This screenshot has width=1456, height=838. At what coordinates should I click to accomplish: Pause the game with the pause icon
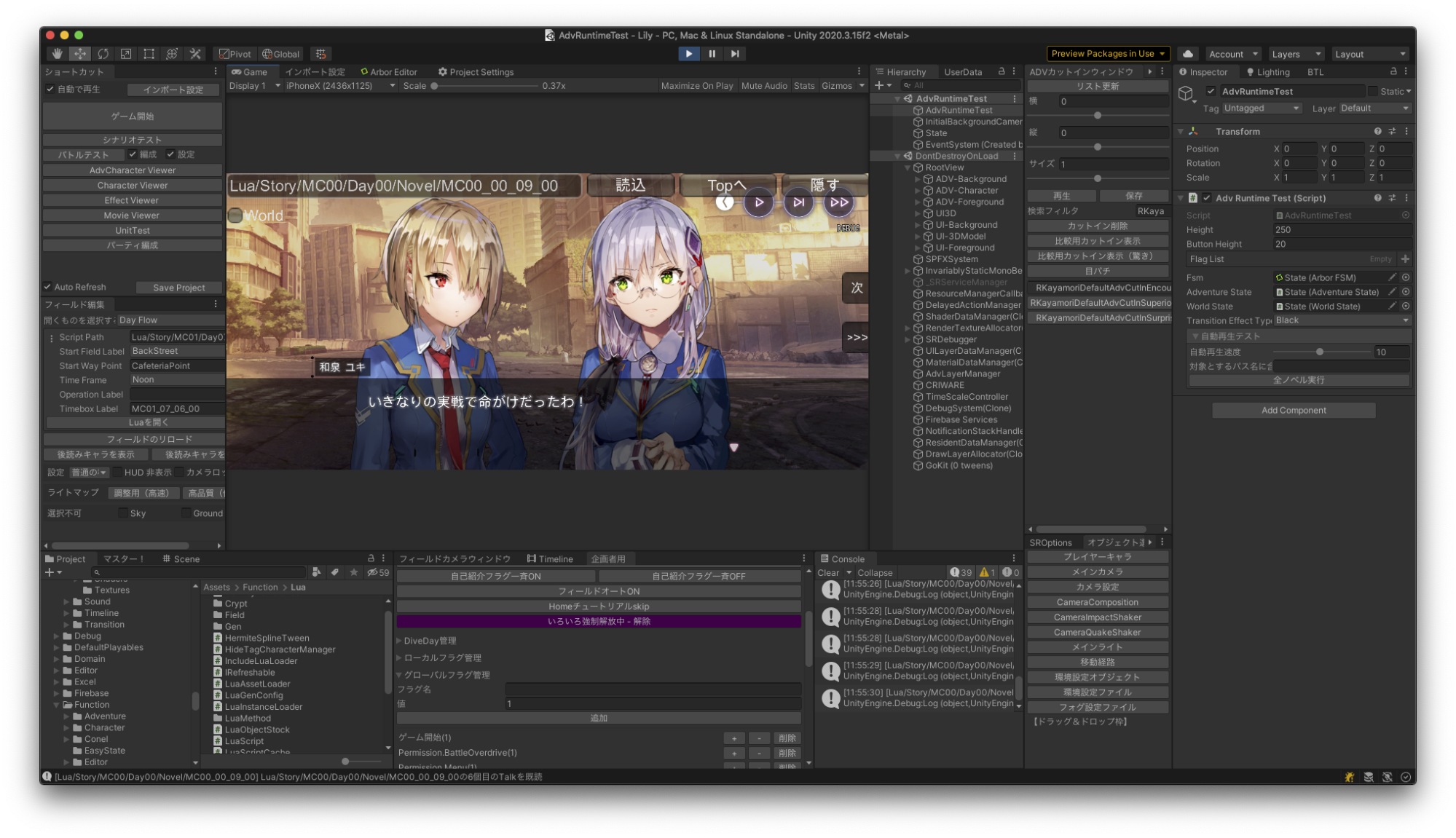tap(712, 53)
